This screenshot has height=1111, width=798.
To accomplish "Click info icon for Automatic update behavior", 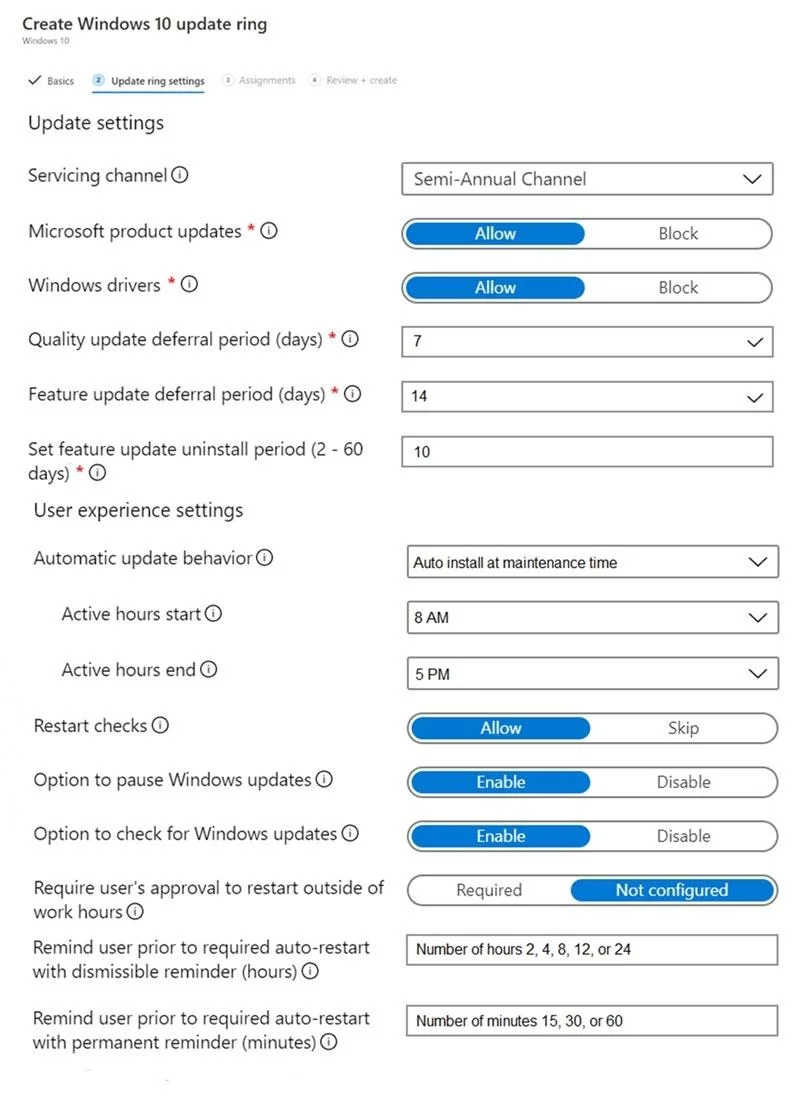I will coord(264,558).
